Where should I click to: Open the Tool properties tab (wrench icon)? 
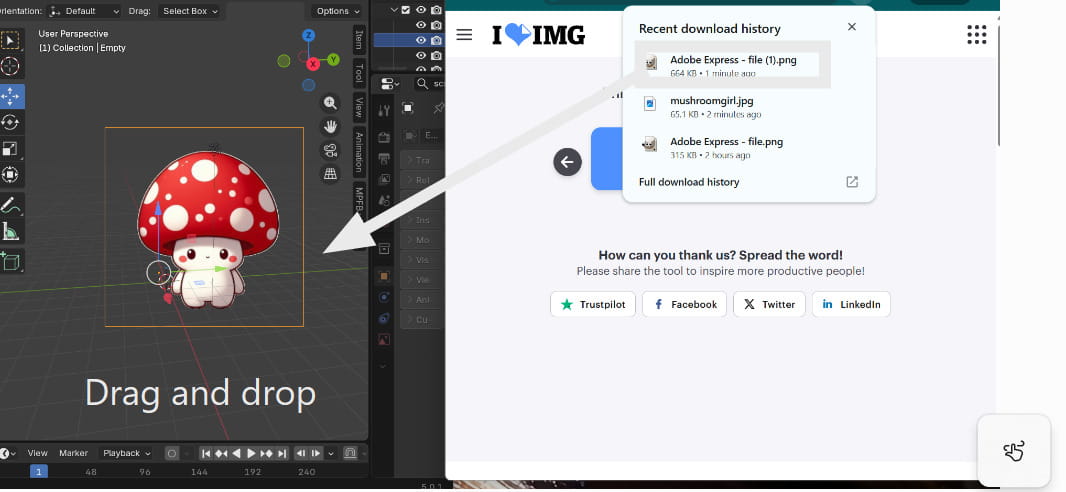pyautogui.click(x=384, y=111)
